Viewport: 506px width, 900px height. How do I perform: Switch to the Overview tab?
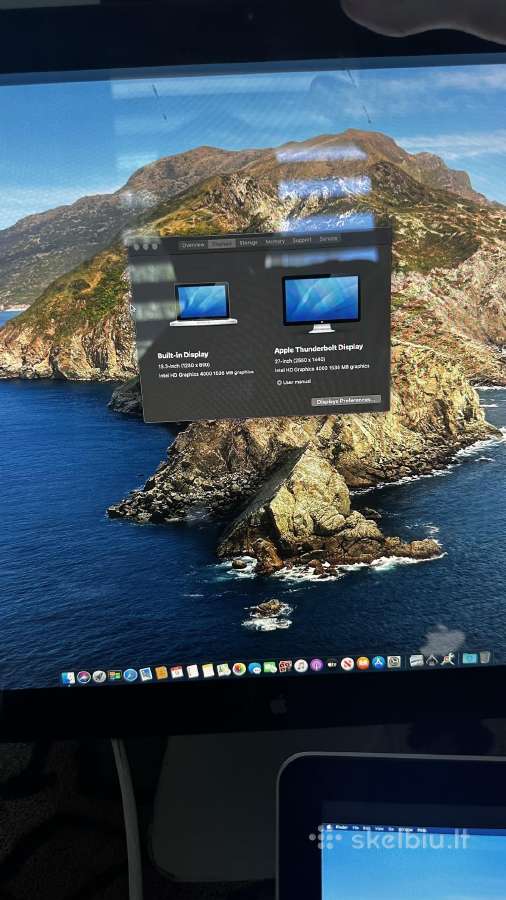click(193, 245)
